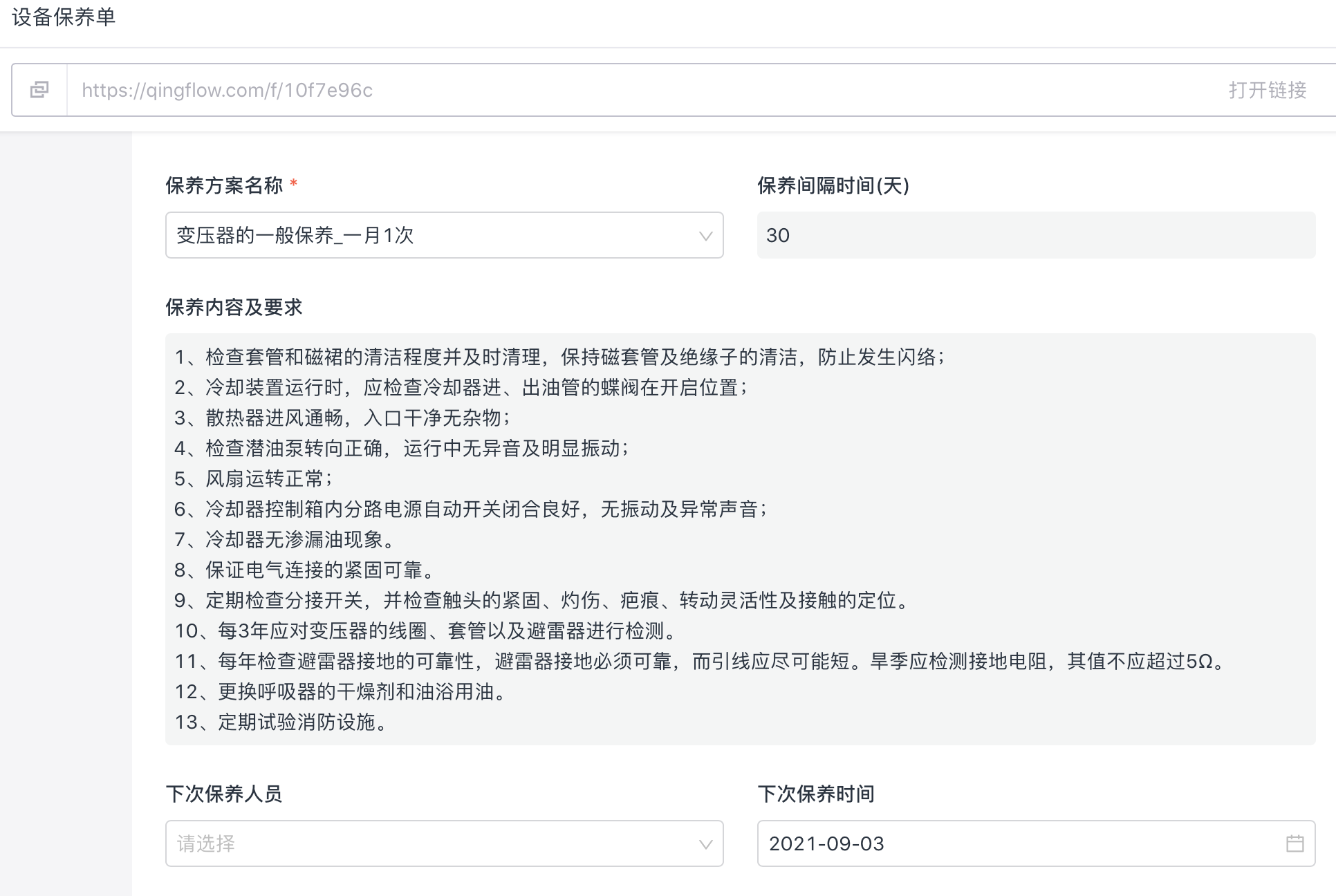Click the 下次保养人员 label

tap(224, 794)
